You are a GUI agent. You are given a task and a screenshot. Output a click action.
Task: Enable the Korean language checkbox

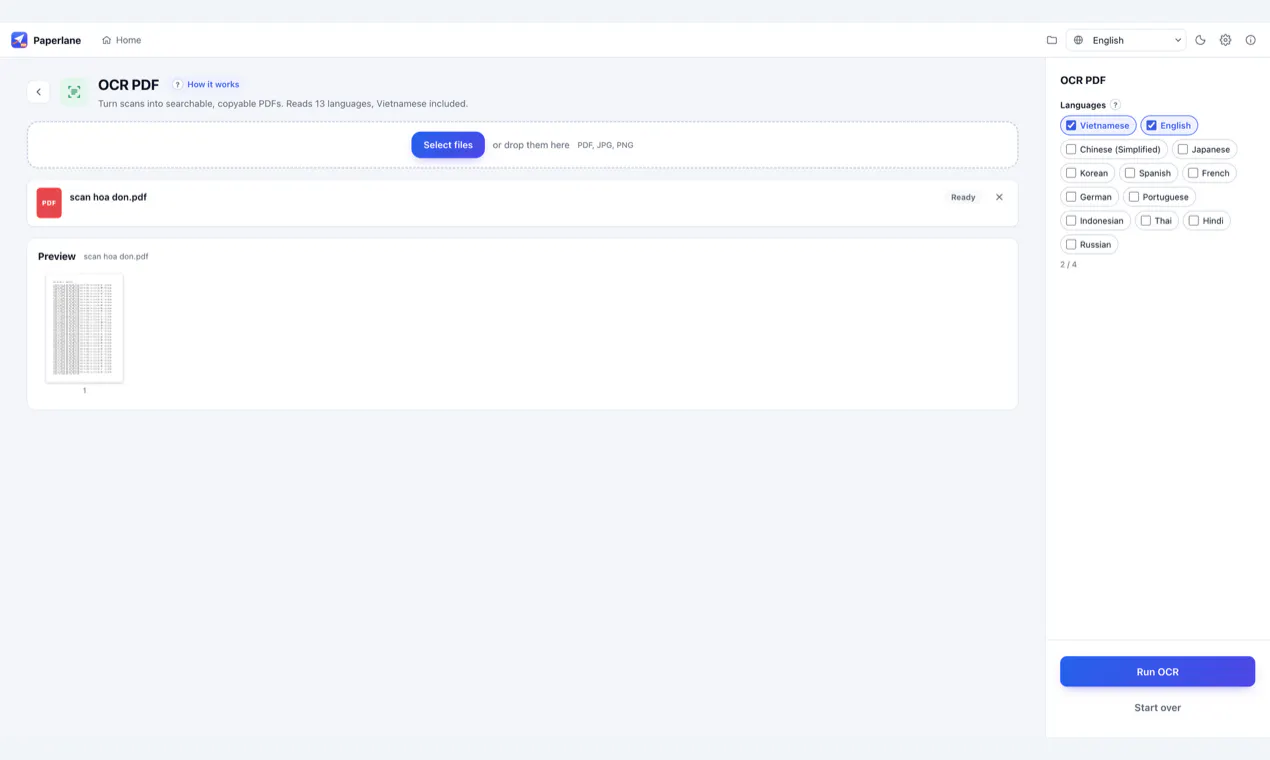pyautogui.click(x=1071, y=173)
